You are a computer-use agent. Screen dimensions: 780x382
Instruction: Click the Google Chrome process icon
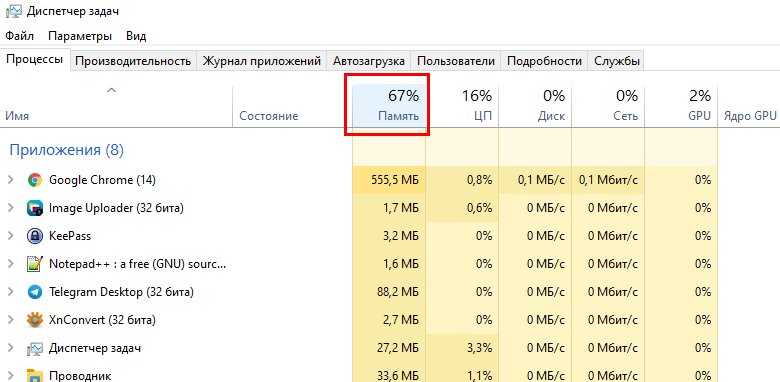click(34, 180)
